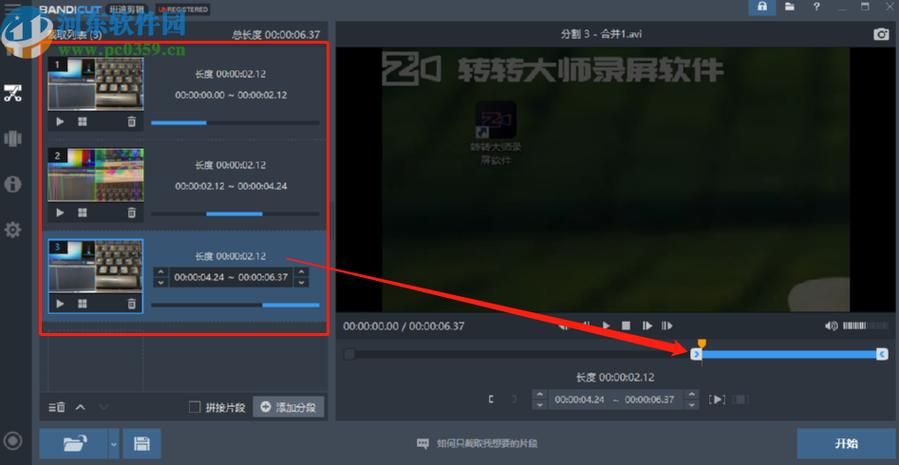This screenshot has width=899, height=465.
Task: Increase segment 3 start time with up arrow
Action: (x=161, y=272)
